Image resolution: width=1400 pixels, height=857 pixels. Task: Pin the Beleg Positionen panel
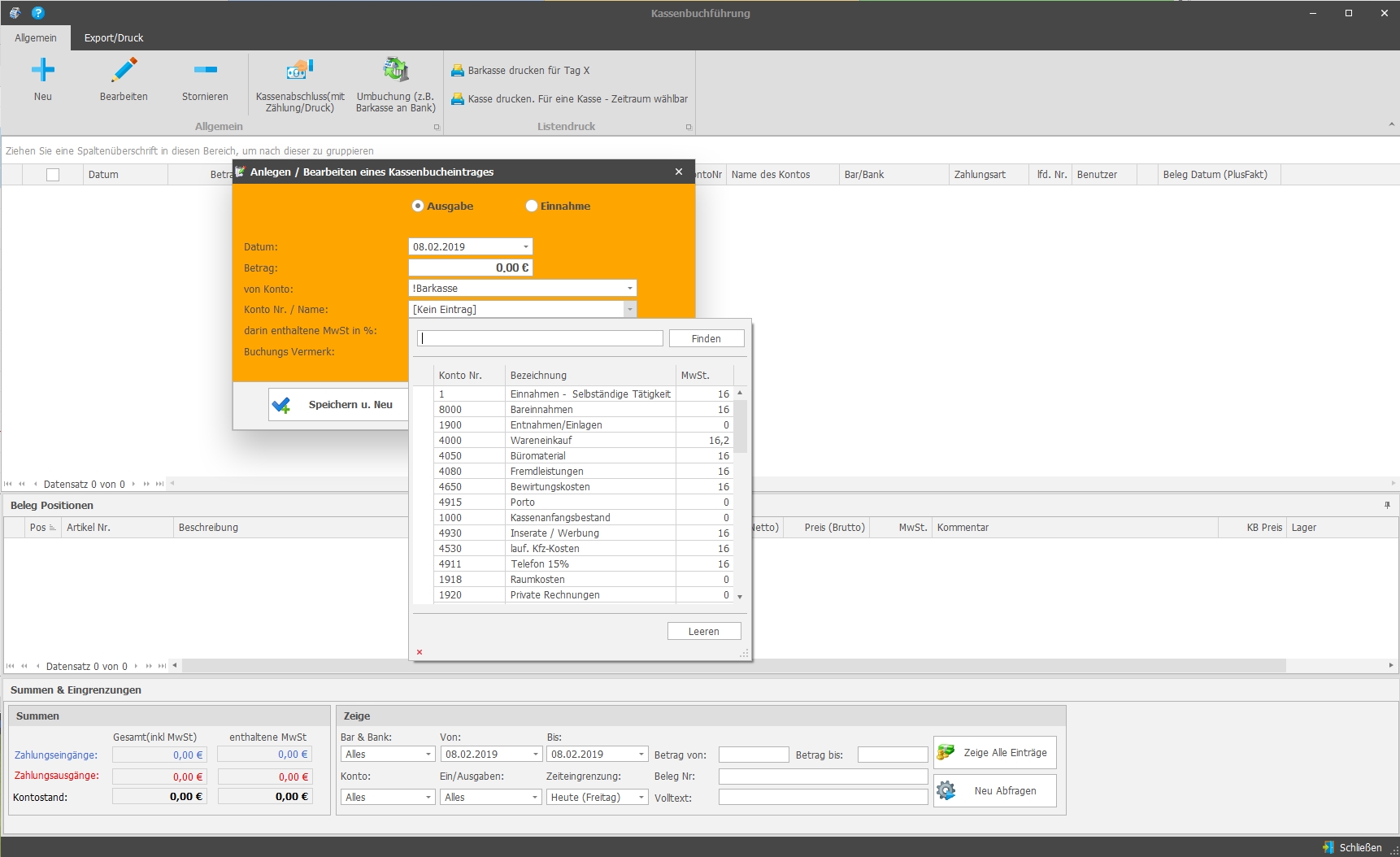tap(1387, 505)
